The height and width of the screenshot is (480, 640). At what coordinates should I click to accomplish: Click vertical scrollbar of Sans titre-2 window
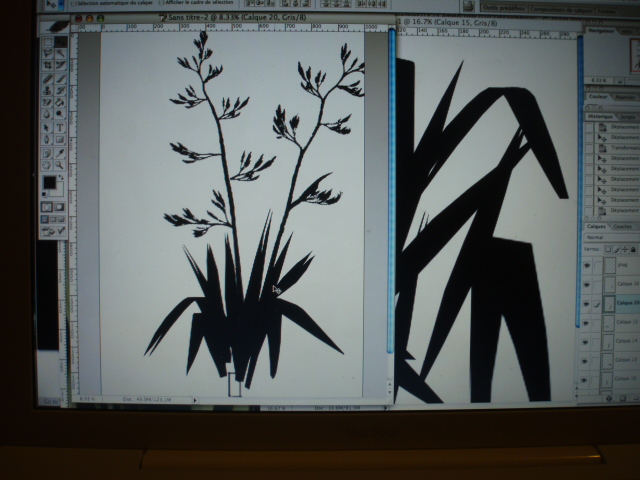391,190
